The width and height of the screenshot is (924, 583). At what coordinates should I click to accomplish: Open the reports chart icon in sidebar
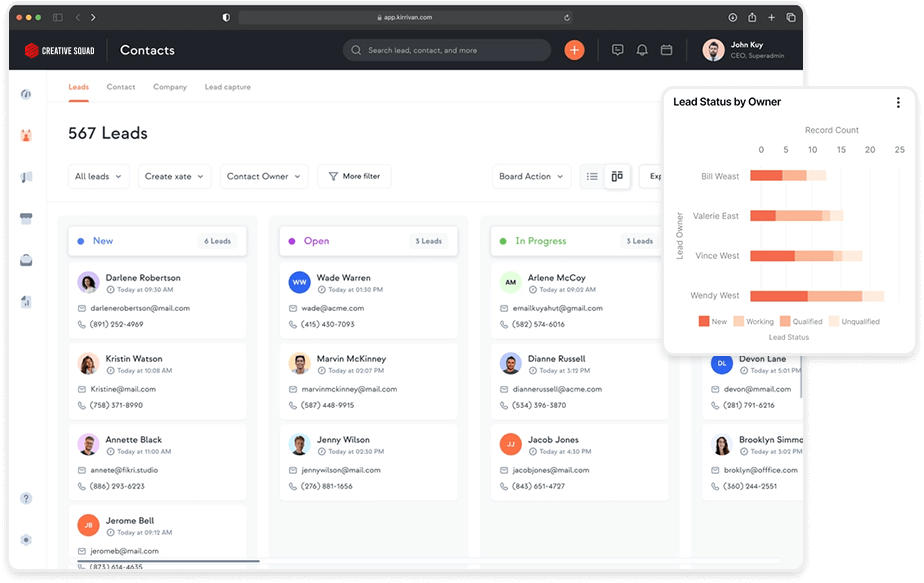click(26, 302)
